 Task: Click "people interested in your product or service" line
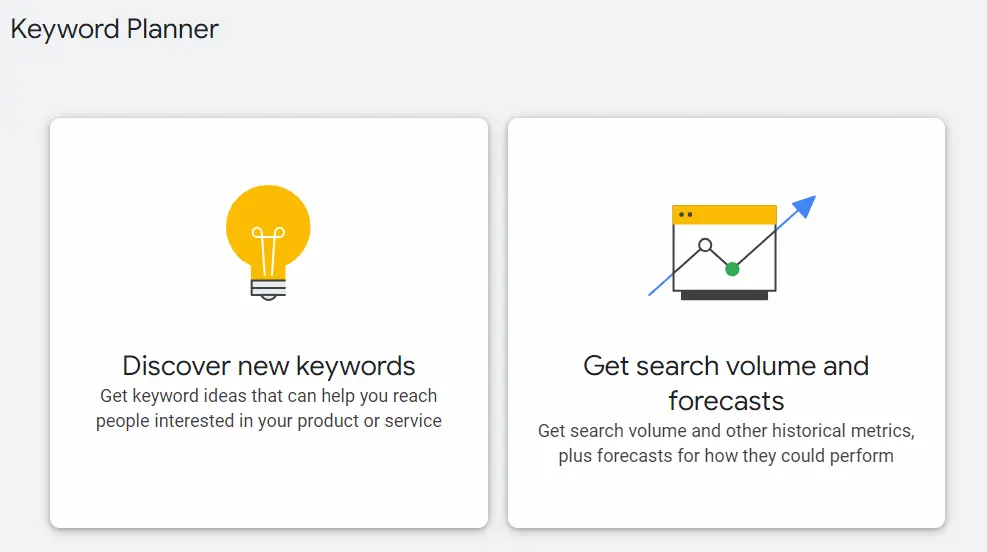[x=269, y=421]
